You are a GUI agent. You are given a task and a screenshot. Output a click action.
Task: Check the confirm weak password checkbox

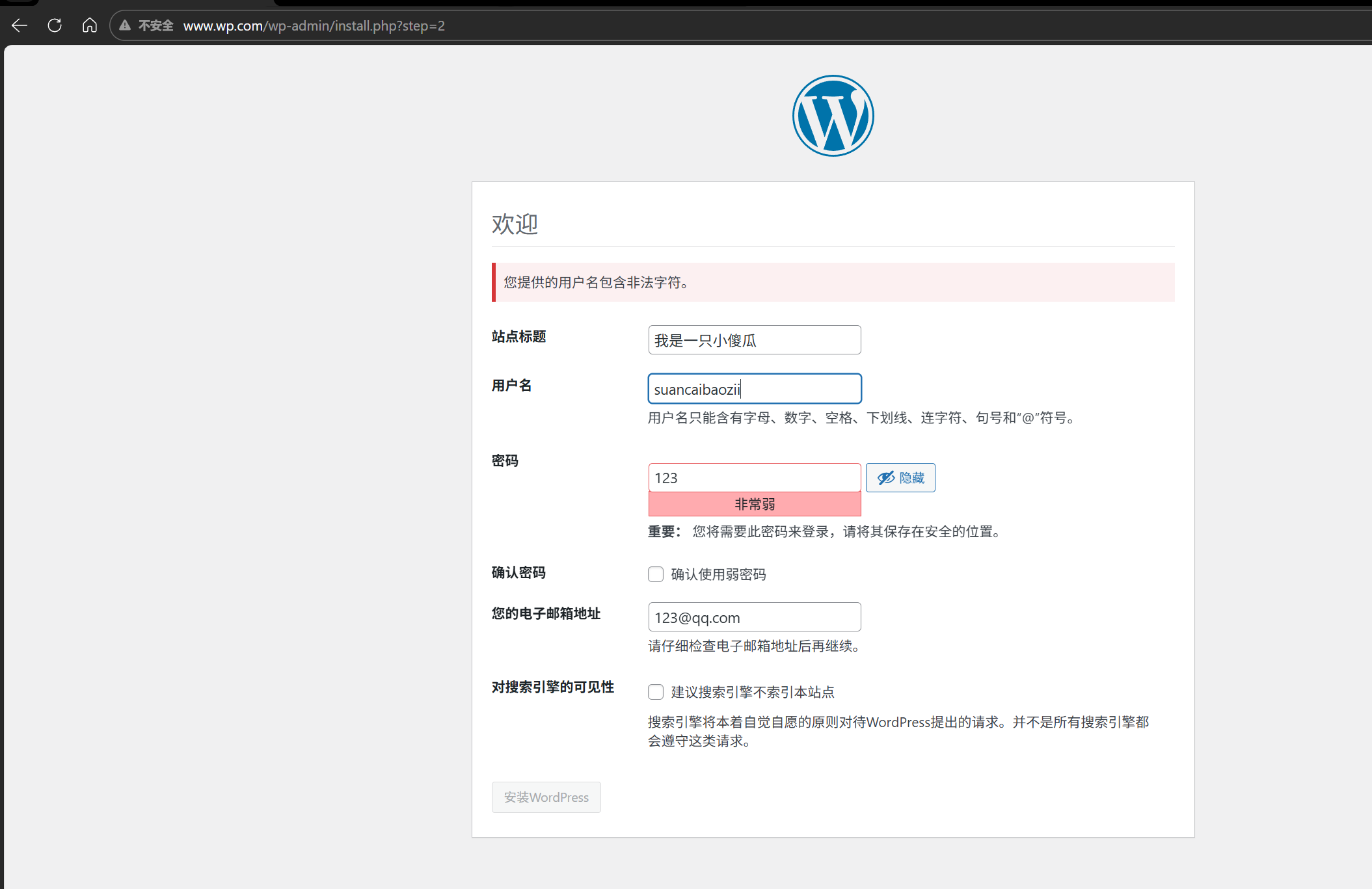(656, 574)
